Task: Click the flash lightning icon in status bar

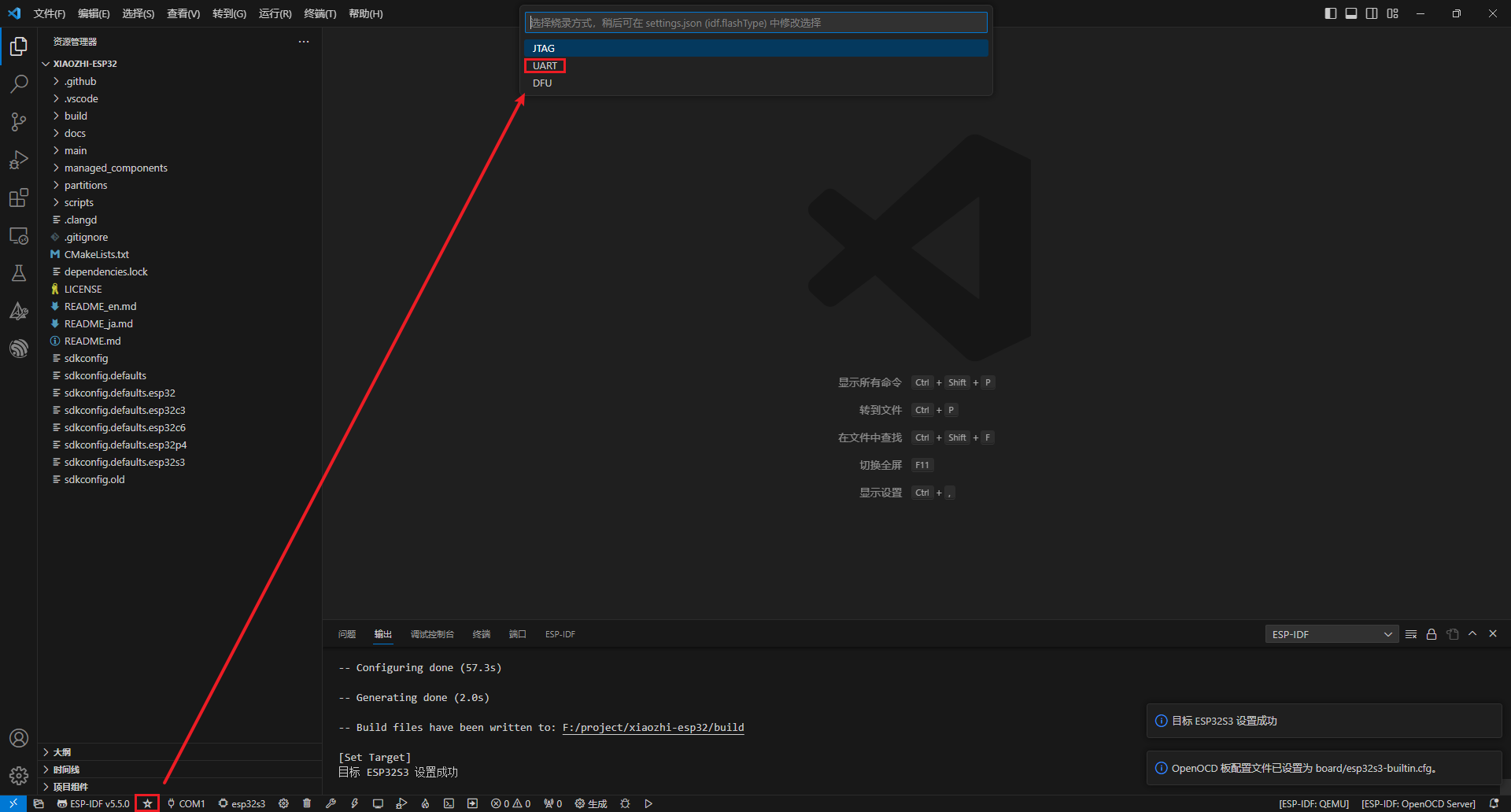Action: tap(354, 803)
